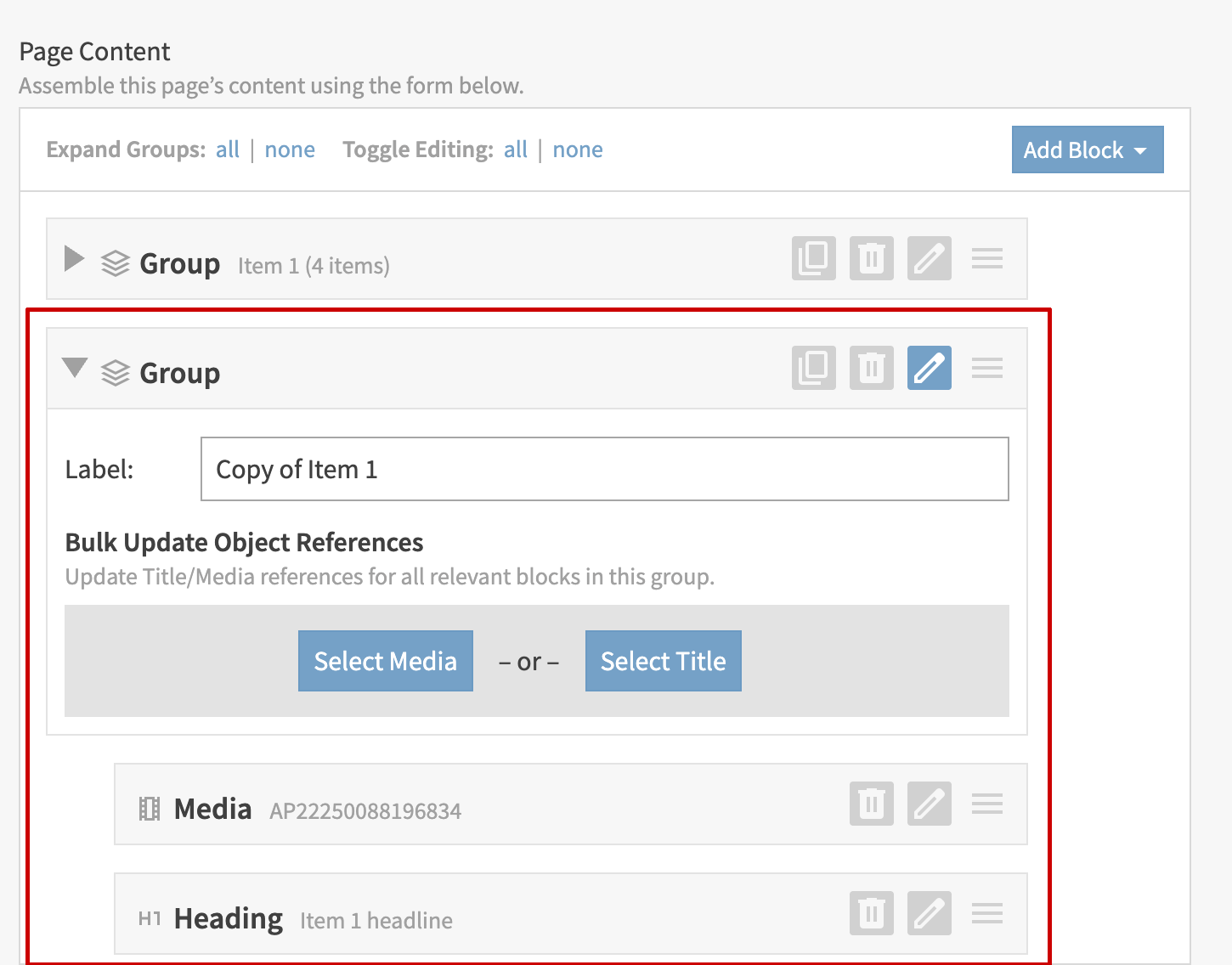Delete the Heading block

tap(871, 913)
